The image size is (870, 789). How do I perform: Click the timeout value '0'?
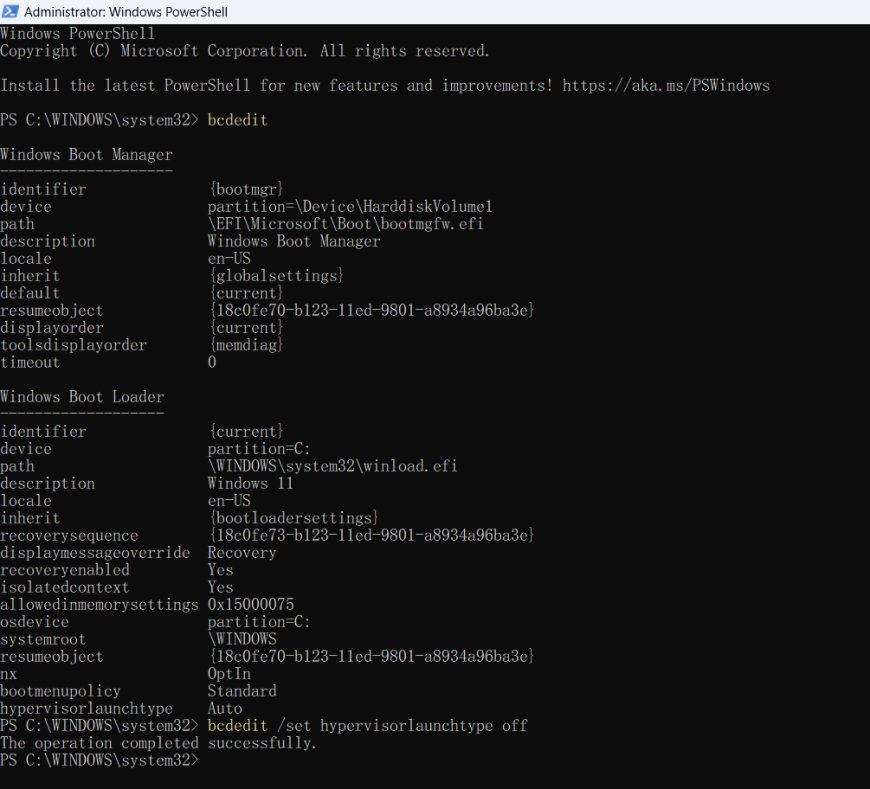point(212,362)
